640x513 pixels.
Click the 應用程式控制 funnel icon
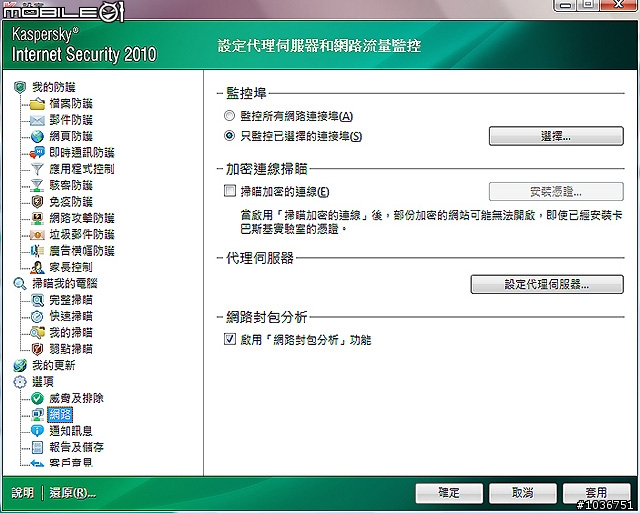pyautogui.click(x=37, y=169)
